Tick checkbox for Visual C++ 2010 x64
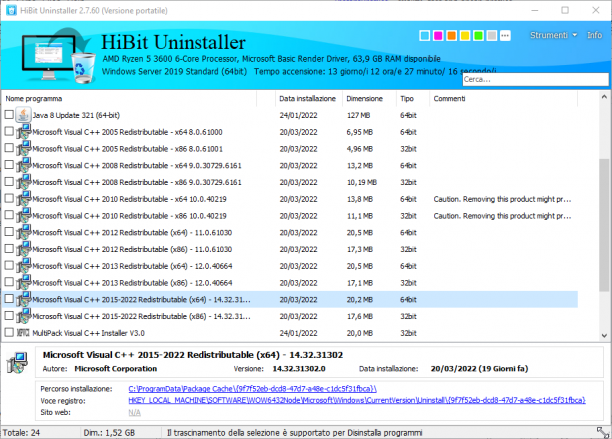The height and width of the screenshot is (439, 612). tap(9, 199)
